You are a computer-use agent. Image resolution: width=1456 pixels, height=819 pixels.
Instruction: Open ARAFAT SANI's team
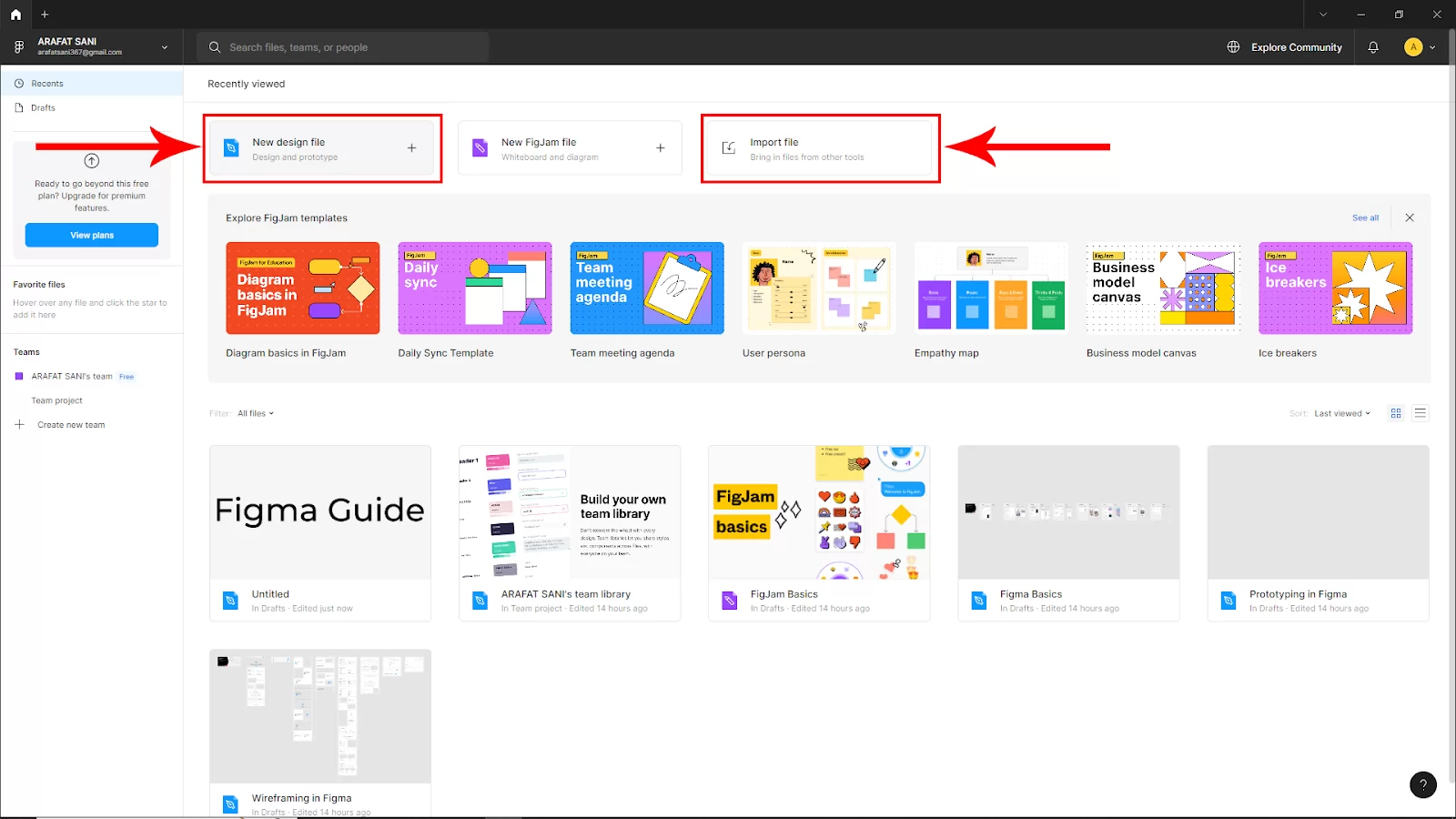coord(72,376)
